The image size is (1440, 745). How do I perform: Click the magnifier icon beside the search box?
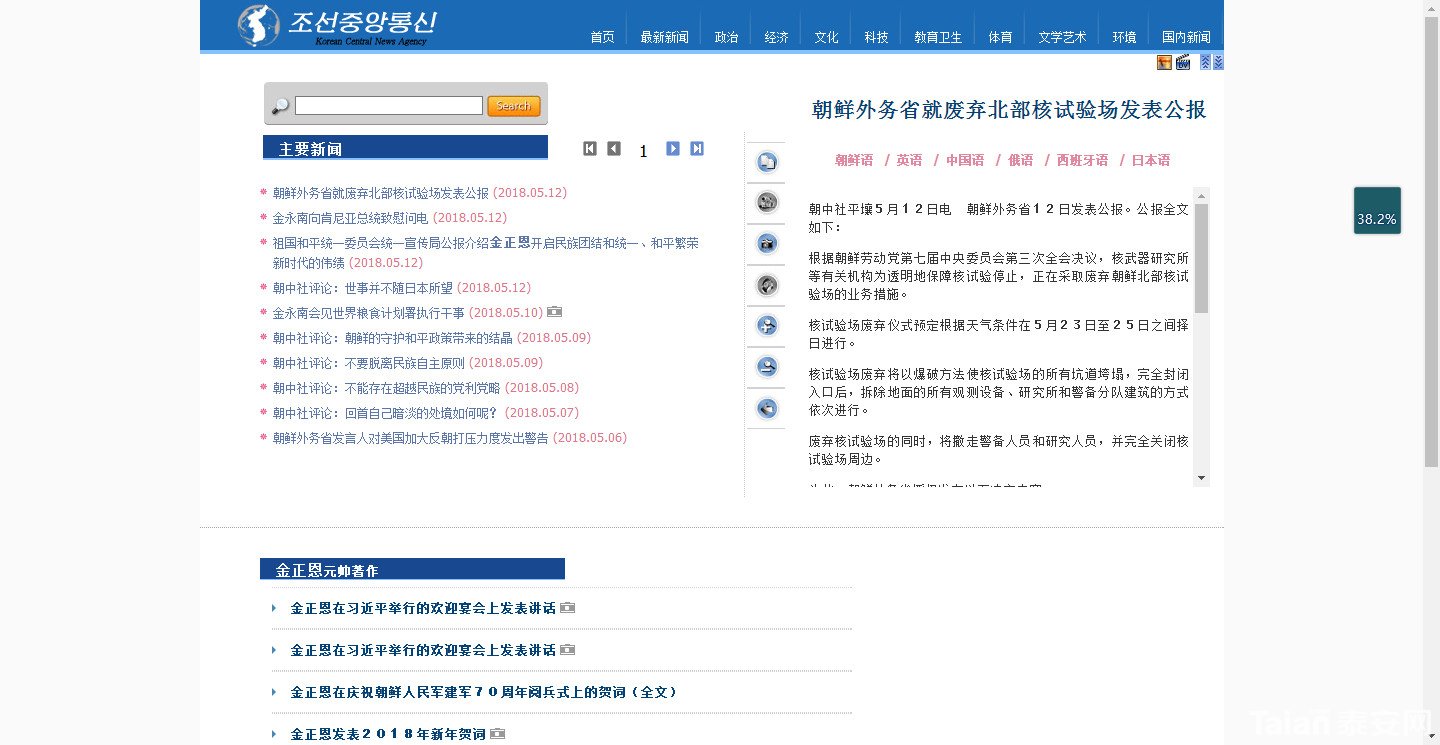point(280,106)
